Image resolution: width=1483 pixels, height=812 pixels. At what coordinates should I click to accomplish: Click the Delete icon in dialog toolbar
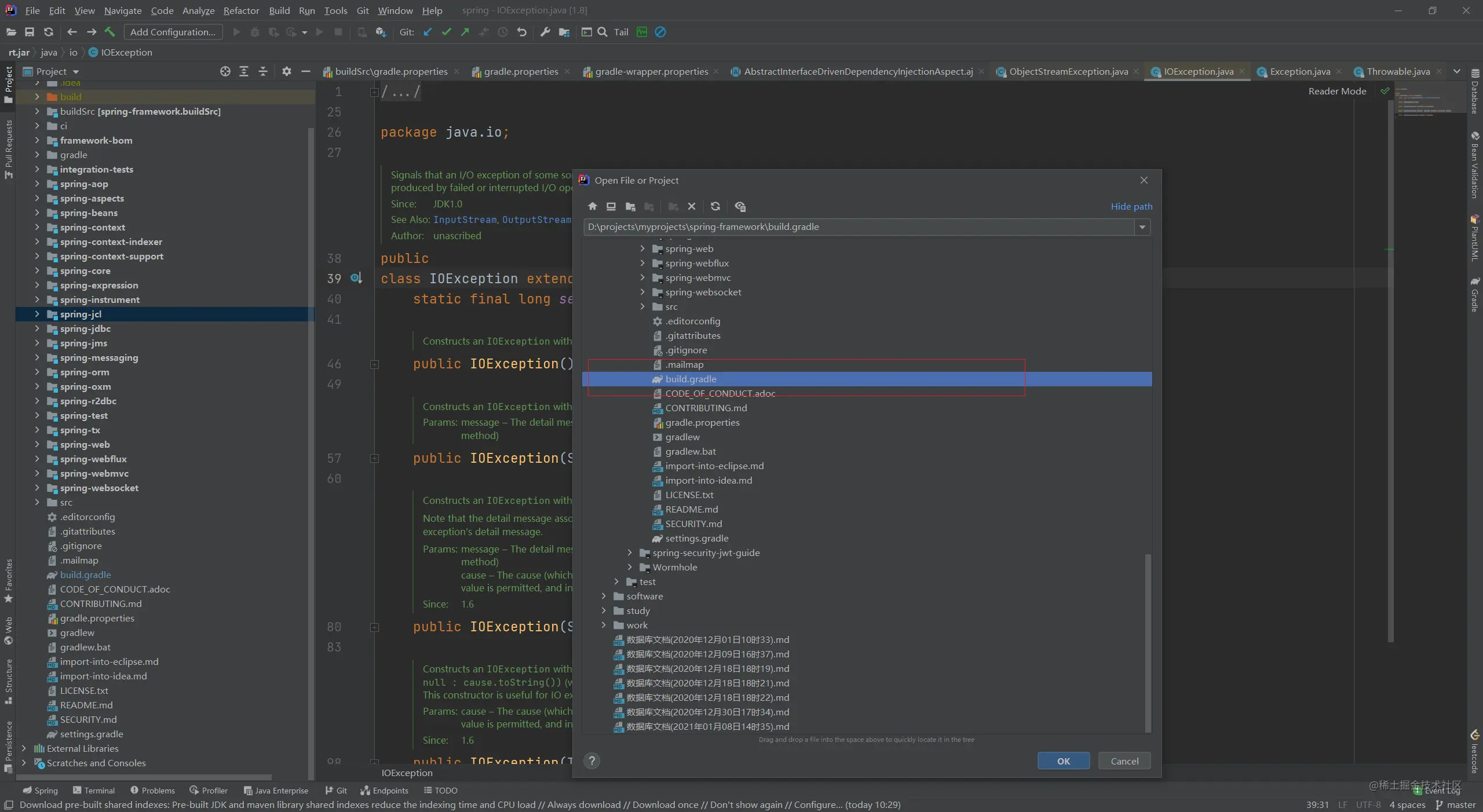click(x=692, y=206)
